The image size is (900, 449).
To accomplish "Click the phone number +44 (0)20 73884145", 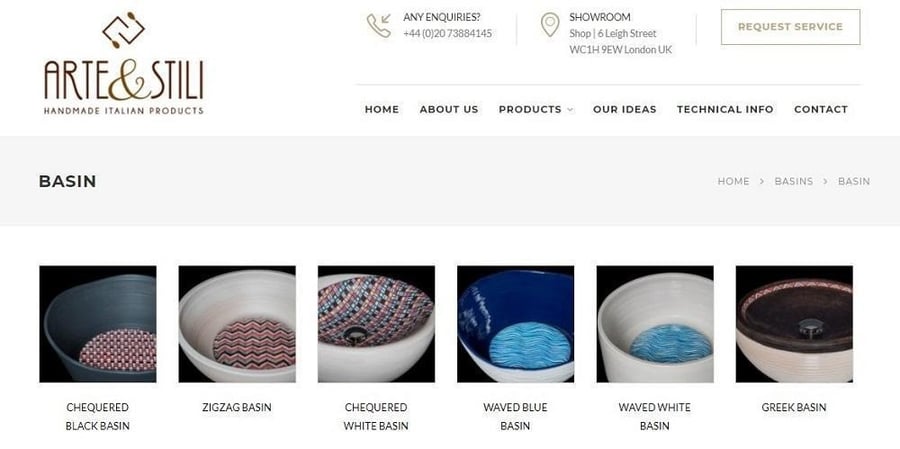I will [447, 33].
